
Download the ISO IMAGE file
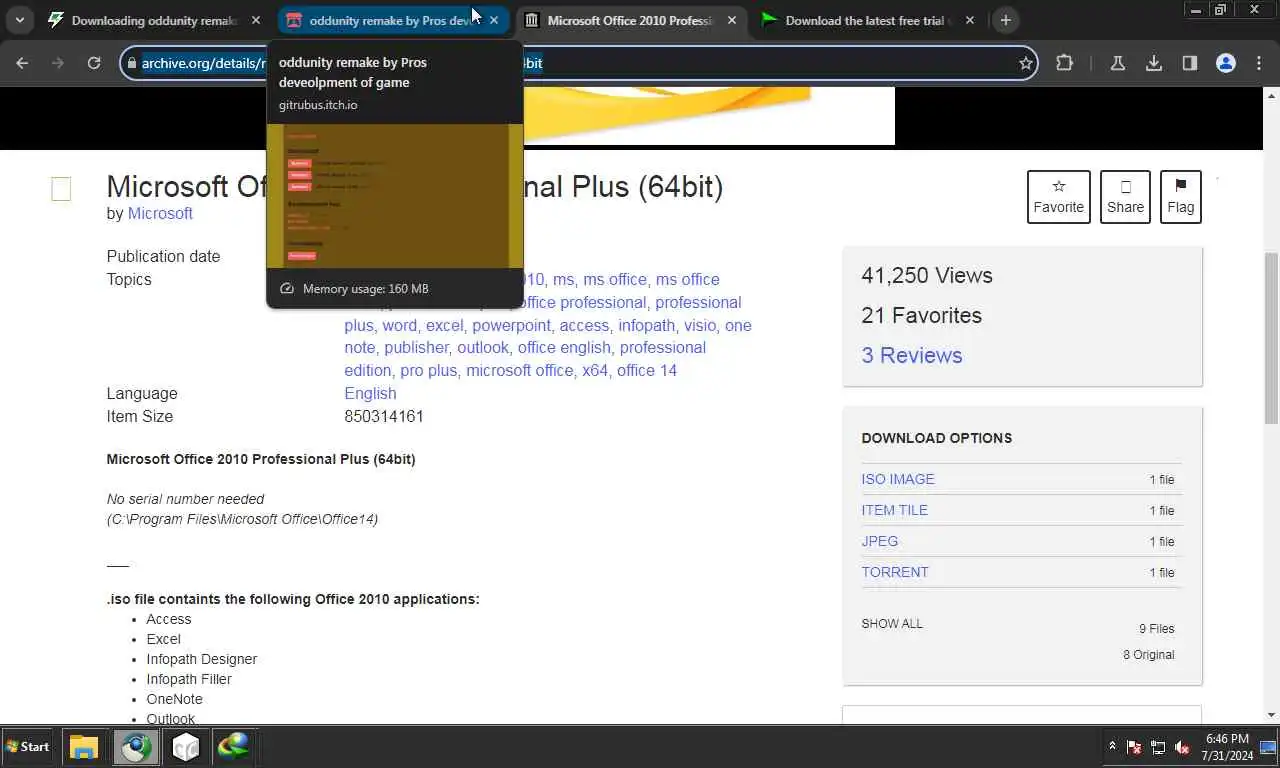pyautogui.click(x=898, y=479)
